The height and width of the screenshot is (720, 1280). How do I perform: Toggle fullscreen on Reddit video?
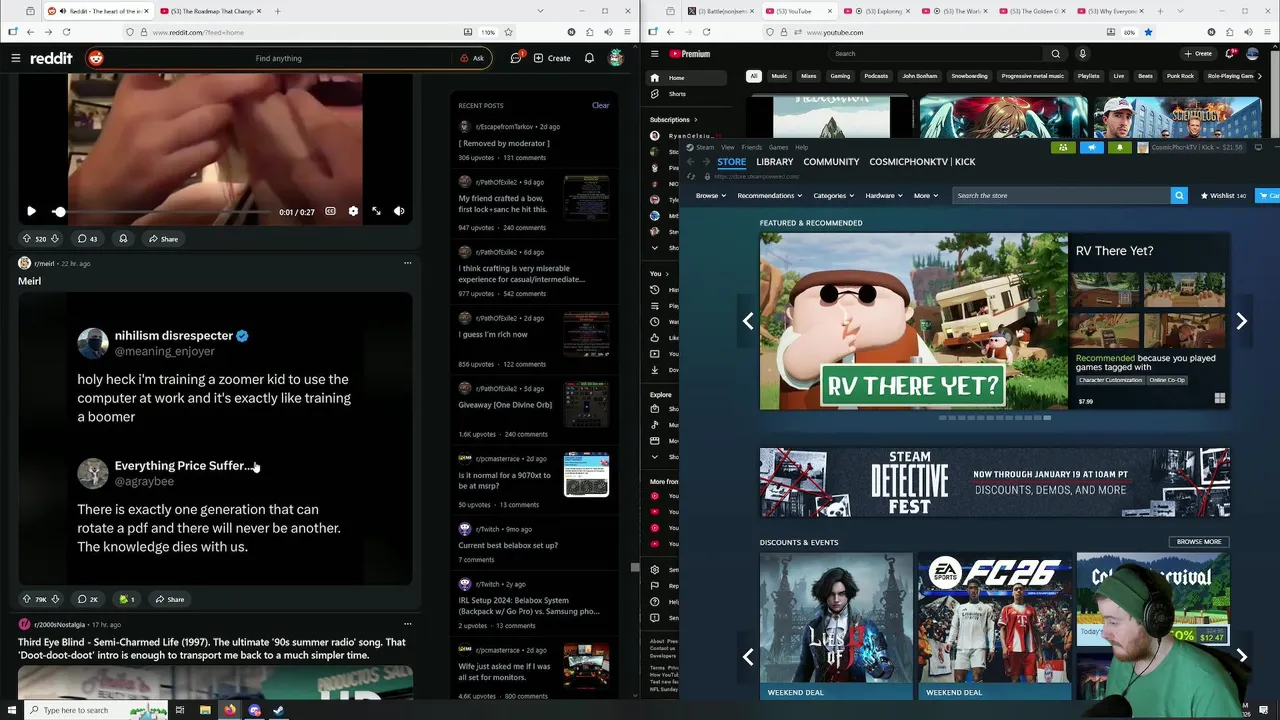pos(376,211)
